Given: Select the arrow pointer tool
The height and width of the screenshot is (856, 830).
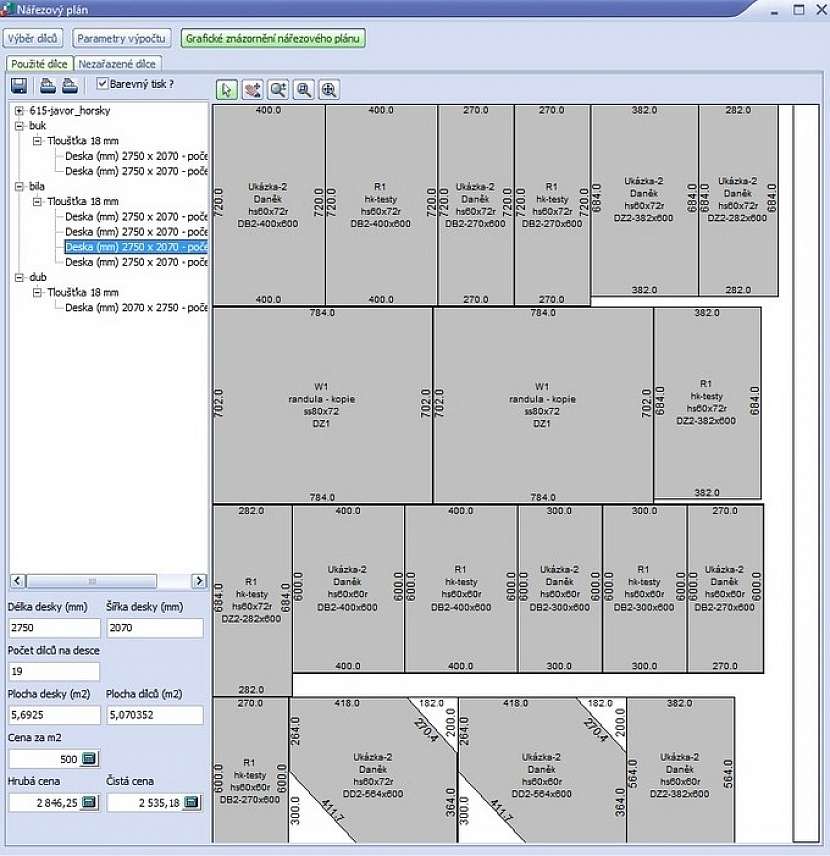Looking at the screenshot, I should pos(226,90).
